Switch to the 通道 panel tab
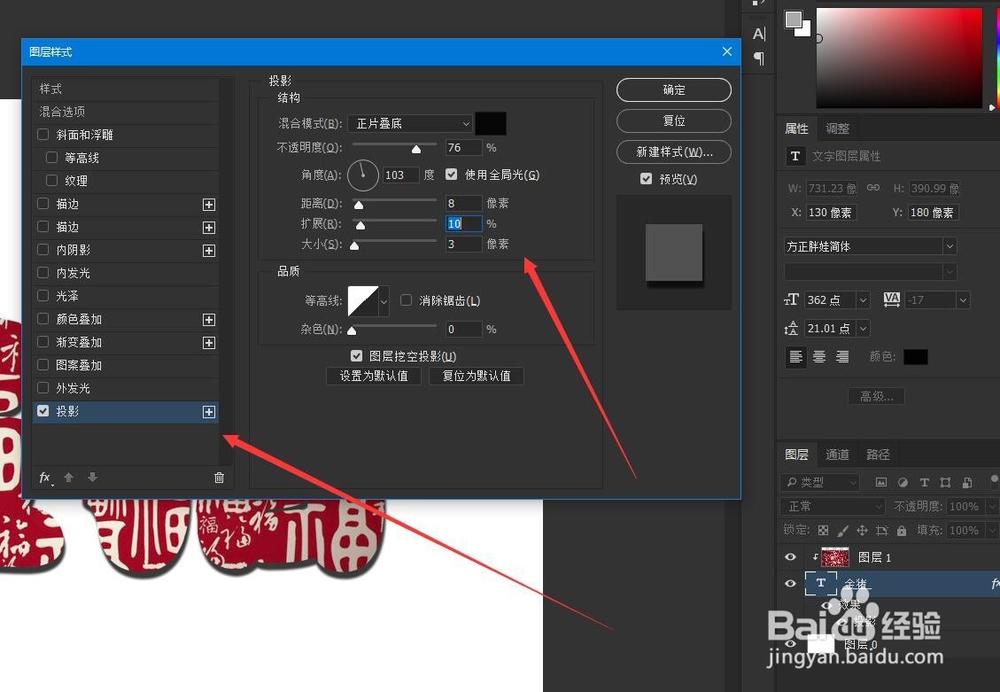 (x=837, y=453)
